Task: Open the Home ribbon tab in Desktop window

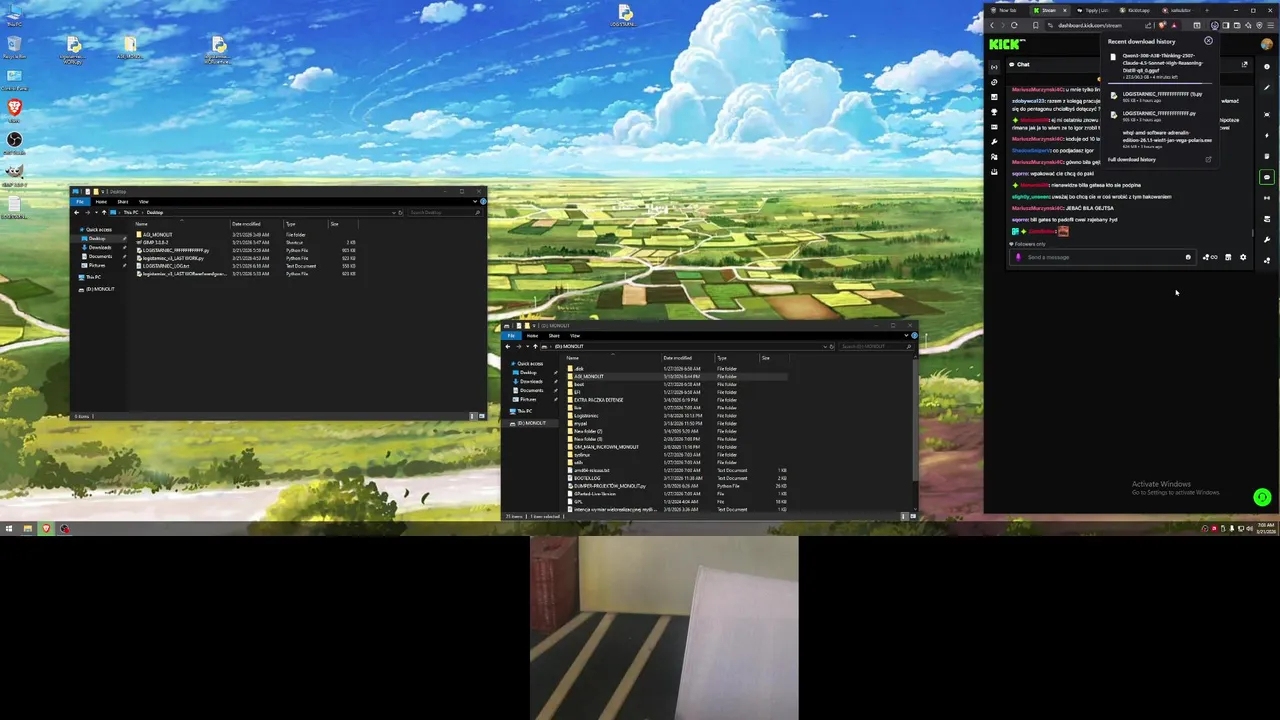Action: pos(101,201)
